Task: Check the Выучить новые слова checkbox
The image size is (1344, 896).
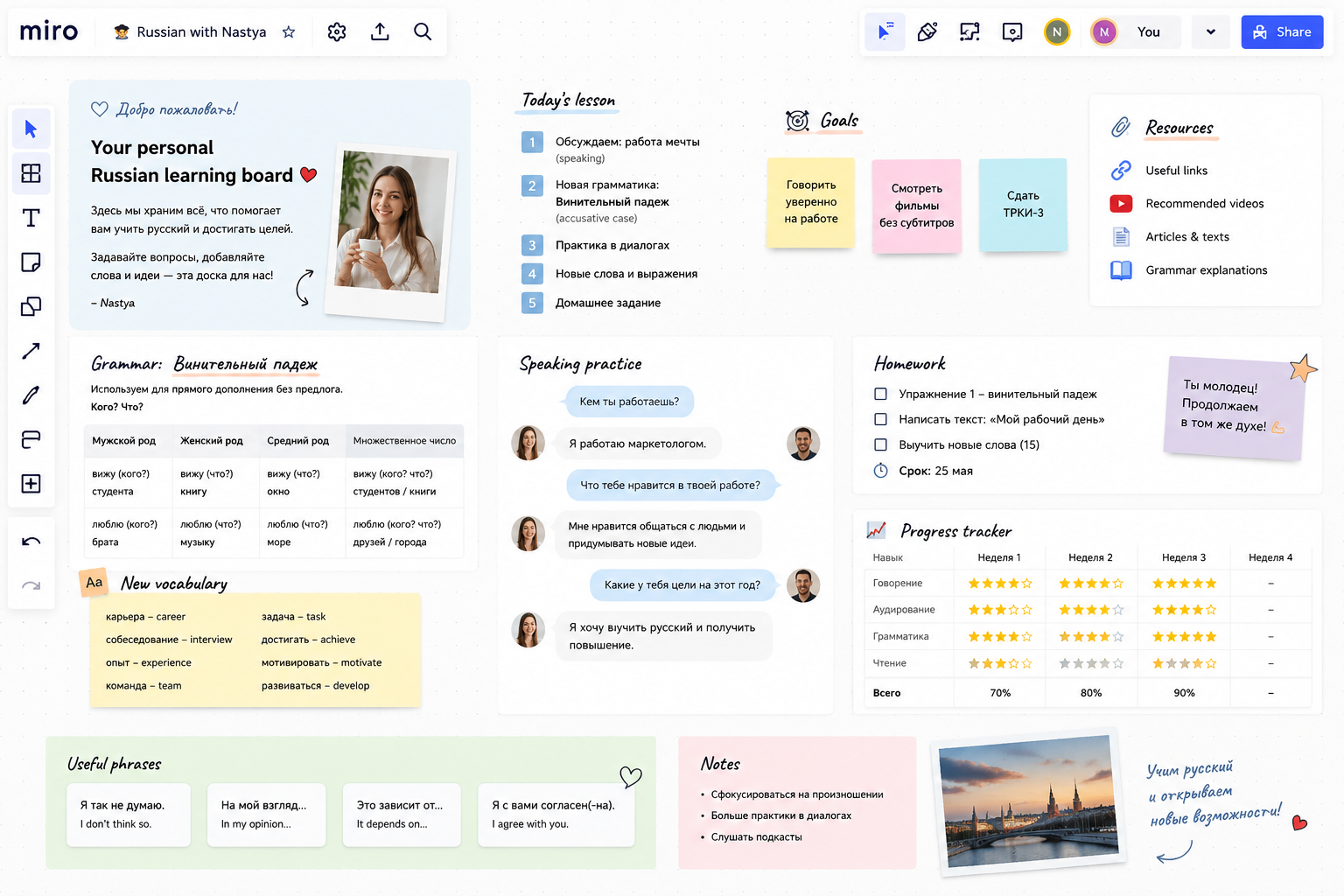Action: 881,445
